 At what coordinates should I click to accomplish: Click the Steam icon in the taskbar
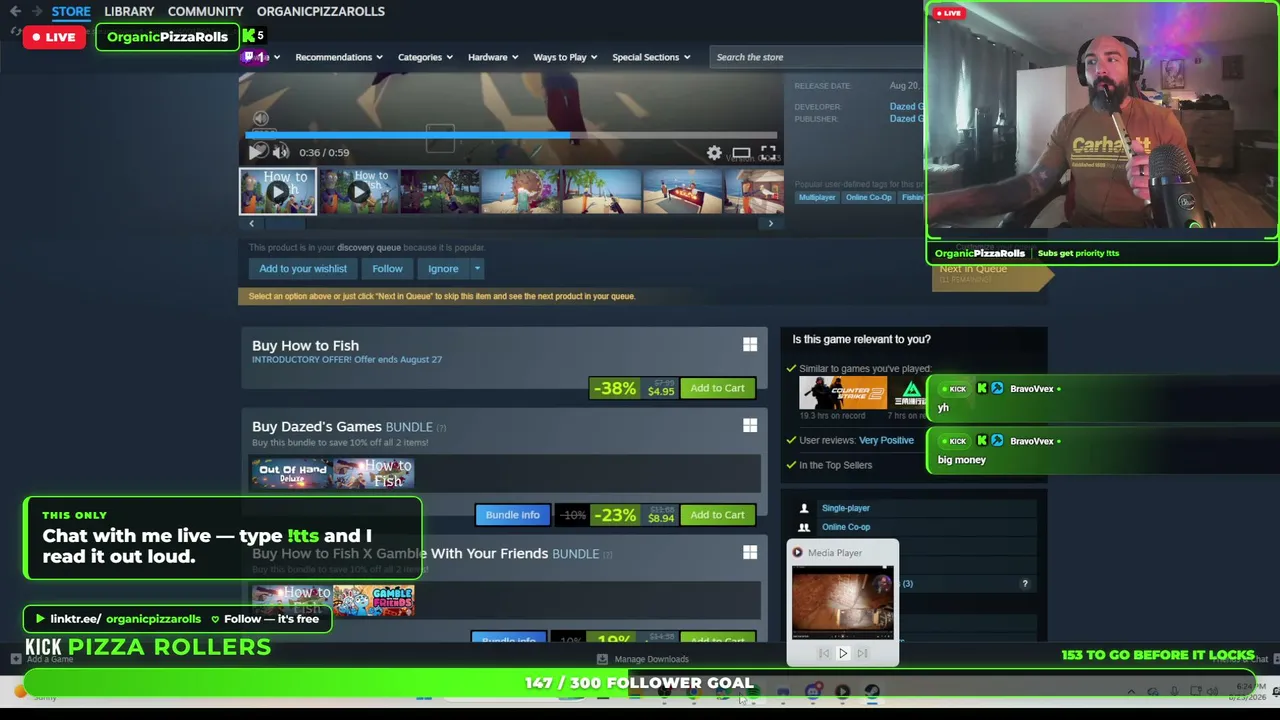point(872,691)
